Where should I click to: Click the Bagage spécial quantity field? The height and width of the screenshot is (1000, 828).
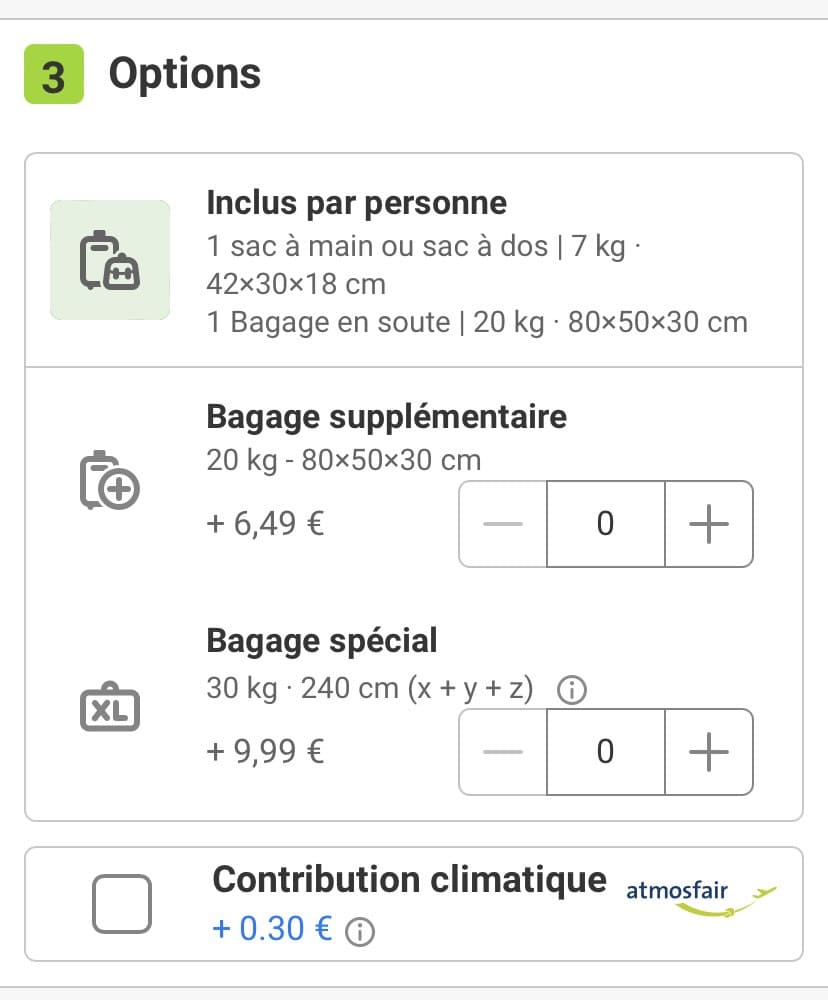tap(605, 752)
